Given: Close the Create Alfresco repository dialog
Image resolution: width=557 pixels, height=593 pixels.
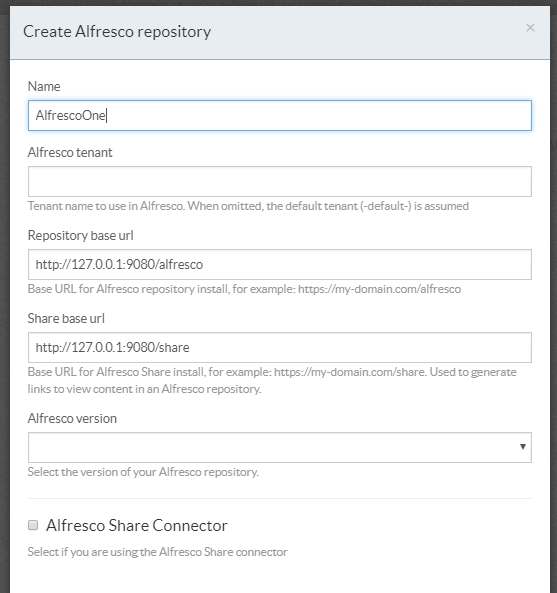Looking at the screenshot, I should pyautogui.click(x=530, y=28).
